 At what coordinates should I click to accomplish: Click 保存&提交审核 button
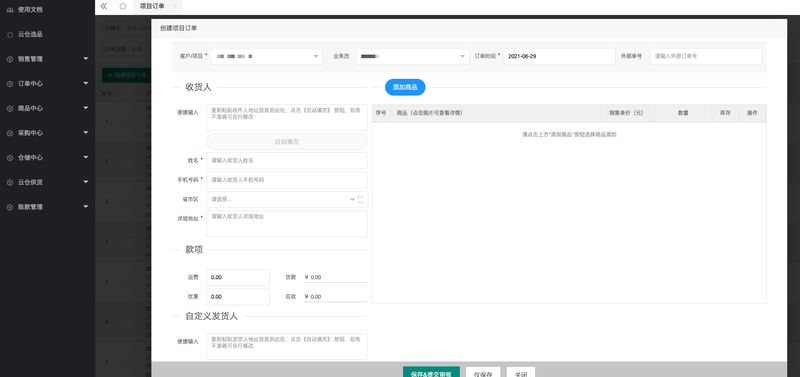pos(431,372)
